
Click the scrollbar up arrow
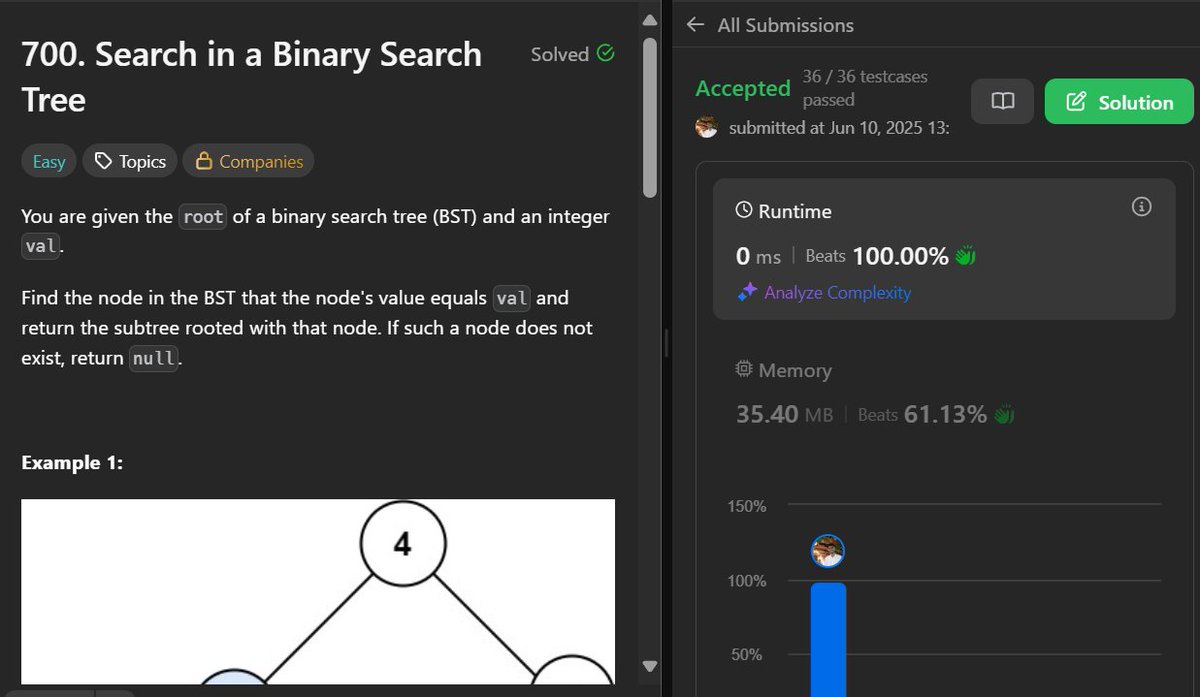[x=650, y=21]
